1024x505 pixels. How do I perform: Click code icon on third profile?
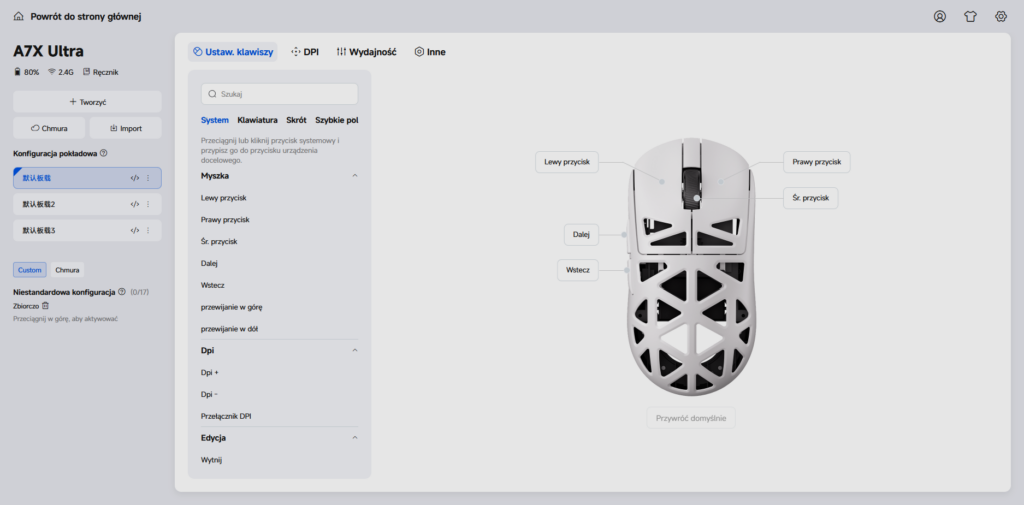135,230
